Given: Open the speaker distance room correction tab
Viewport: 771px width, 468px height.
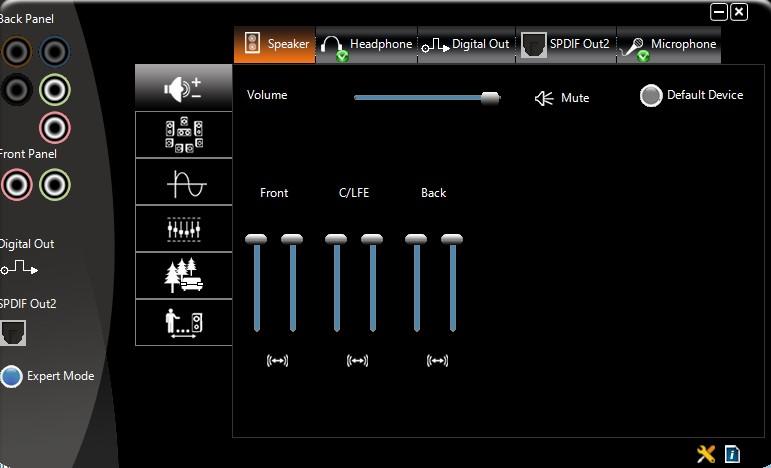Looking at the screenshot, I should point(183,322).
